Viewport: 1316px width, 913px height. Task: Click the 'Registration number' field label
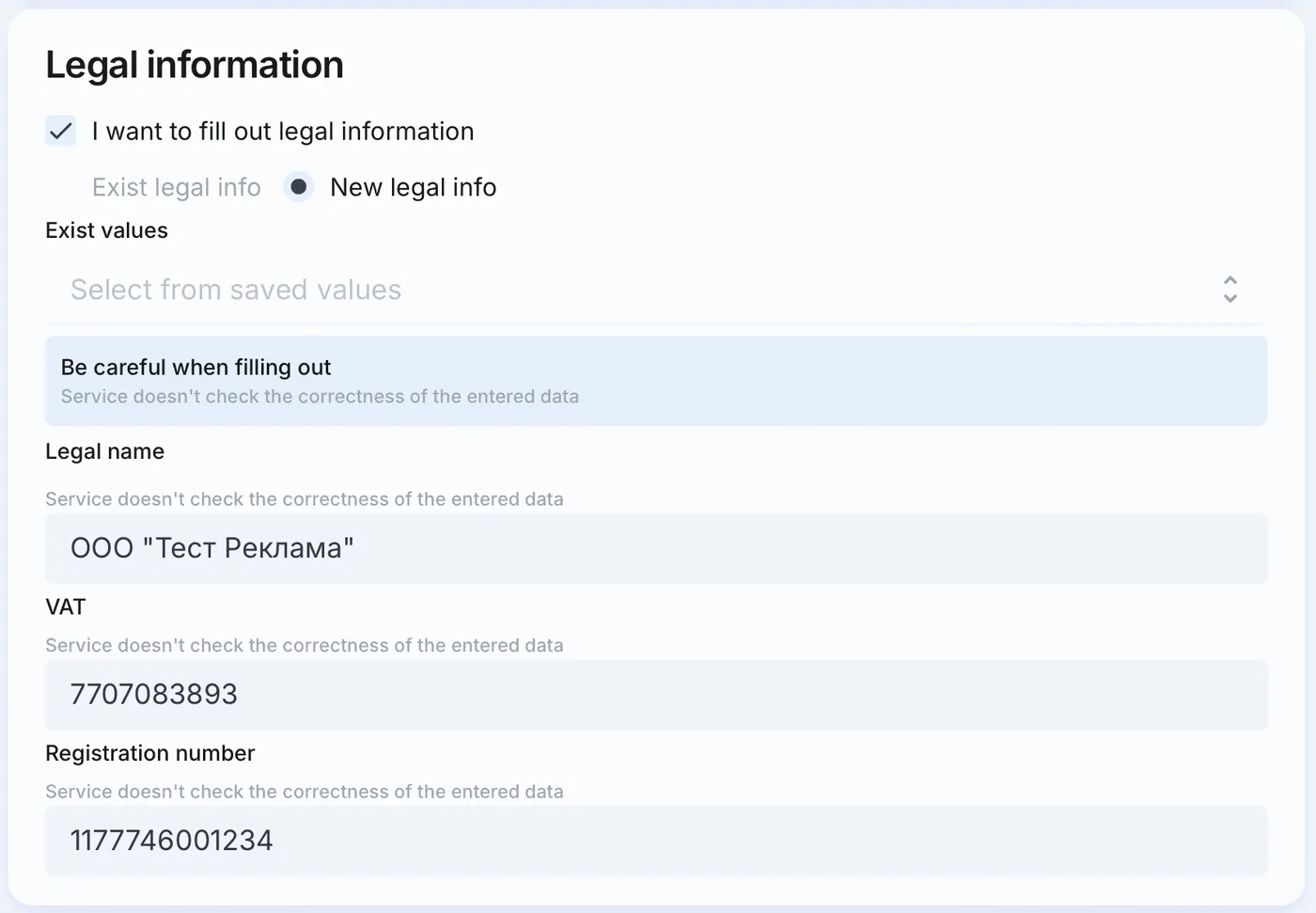(150, 753)
